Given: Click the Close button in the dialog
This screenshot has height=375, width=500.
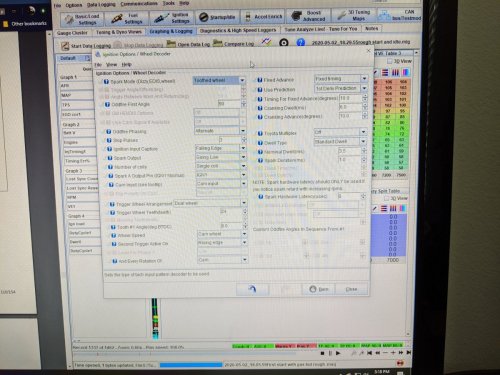Looking at the screenshot, I should [351, 289].
